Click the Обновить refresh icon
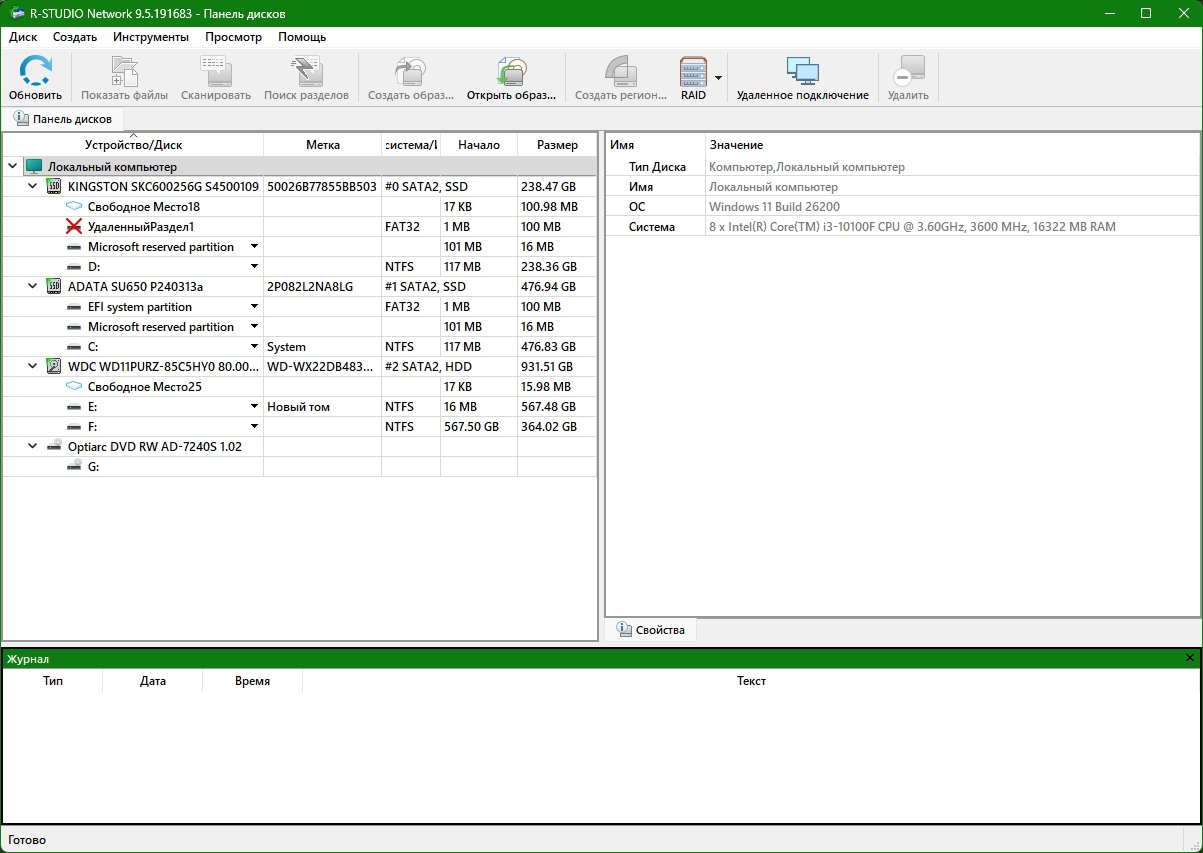Viewport: 1203px width, 853px height. tap(36, 72)
